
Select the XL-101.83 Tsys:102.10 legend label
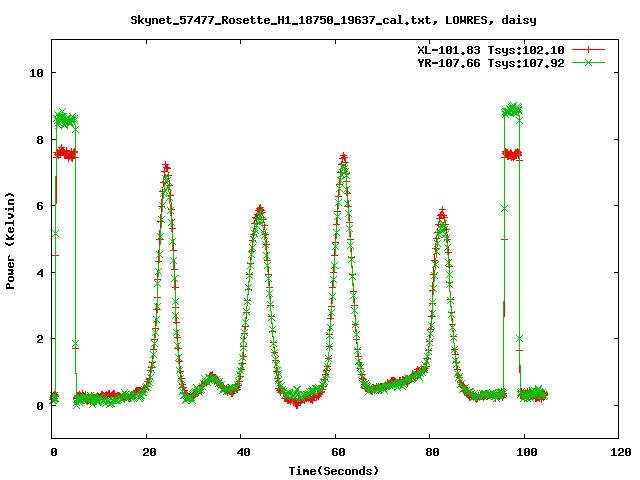[x=491, y=50]
